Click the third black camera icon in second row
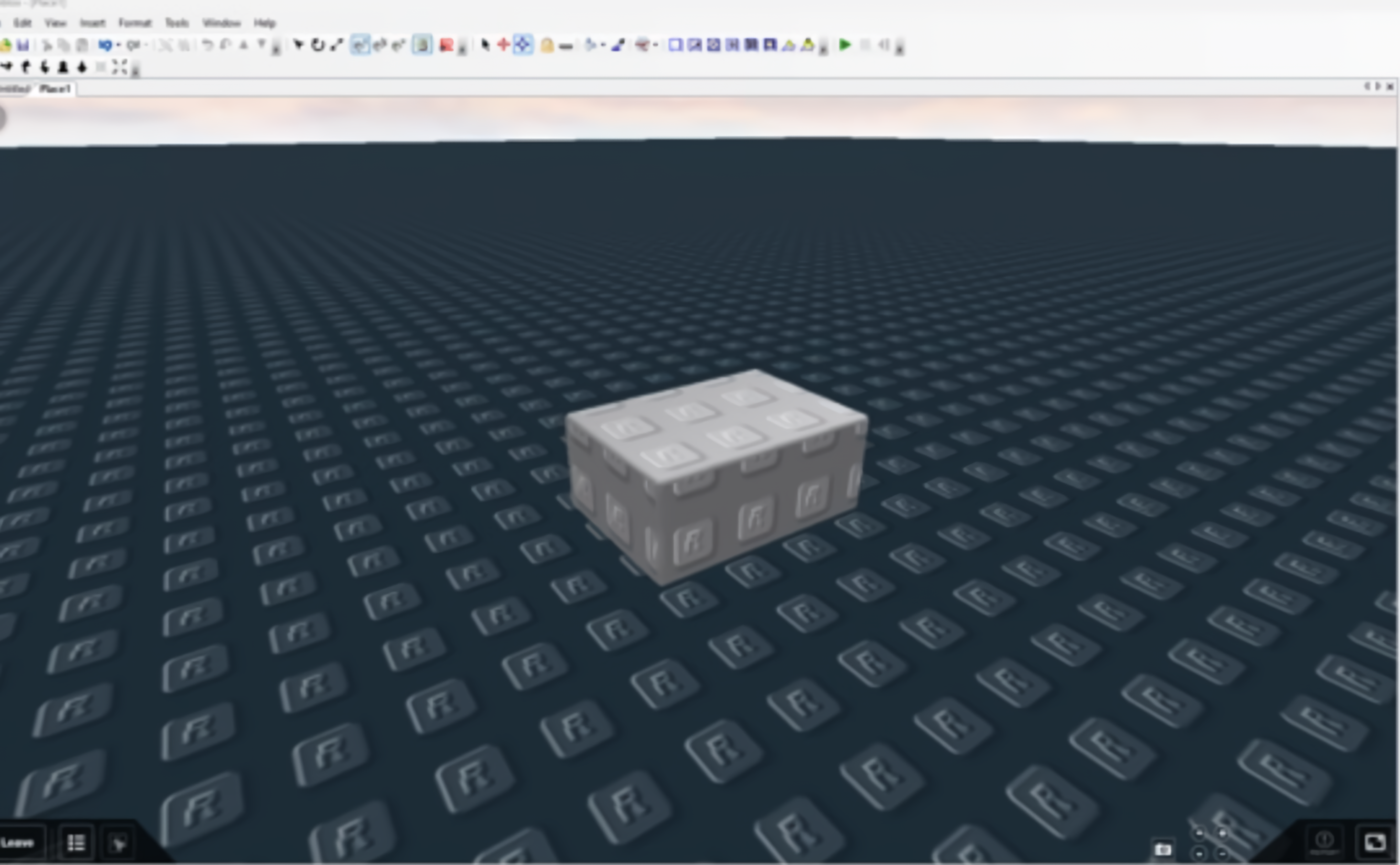This screenshot has height=865, width=1400. point(45,68)
